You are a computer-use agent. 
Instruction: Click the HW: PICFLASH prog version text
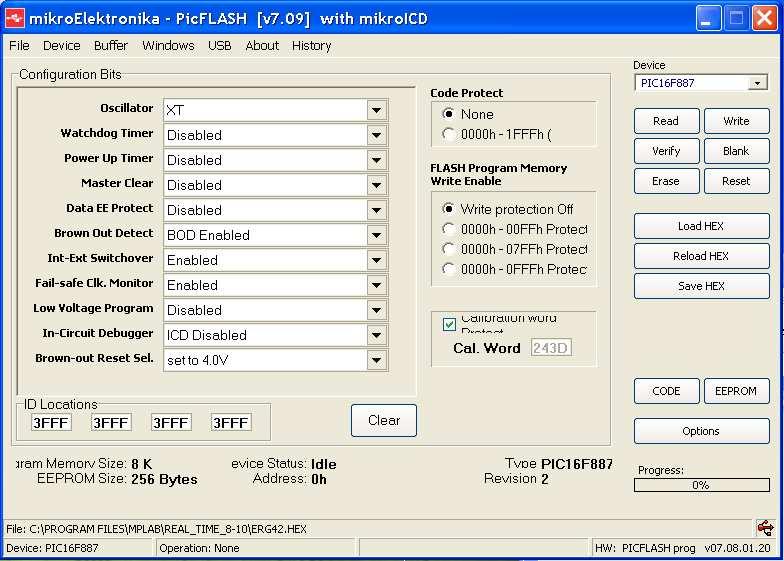(x=682, y=548)
